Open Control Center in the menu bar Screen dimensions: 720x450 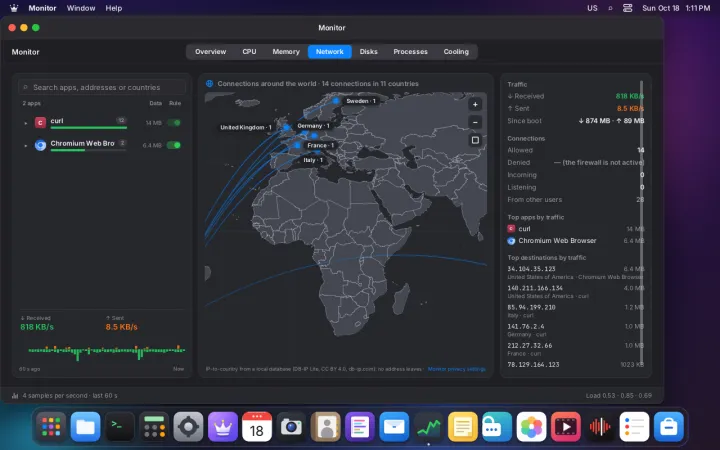click(x=628, y=8)
